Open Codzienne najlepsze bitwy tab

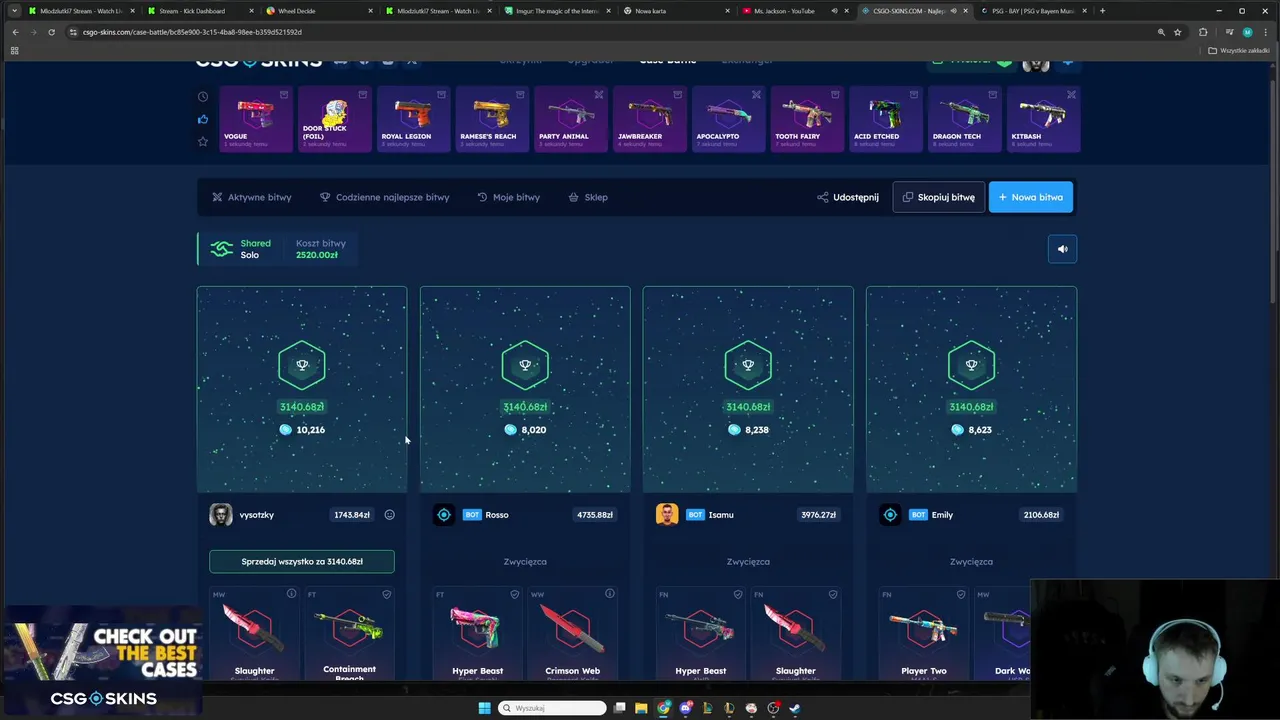pyautogui.click(x=384, y=197)
